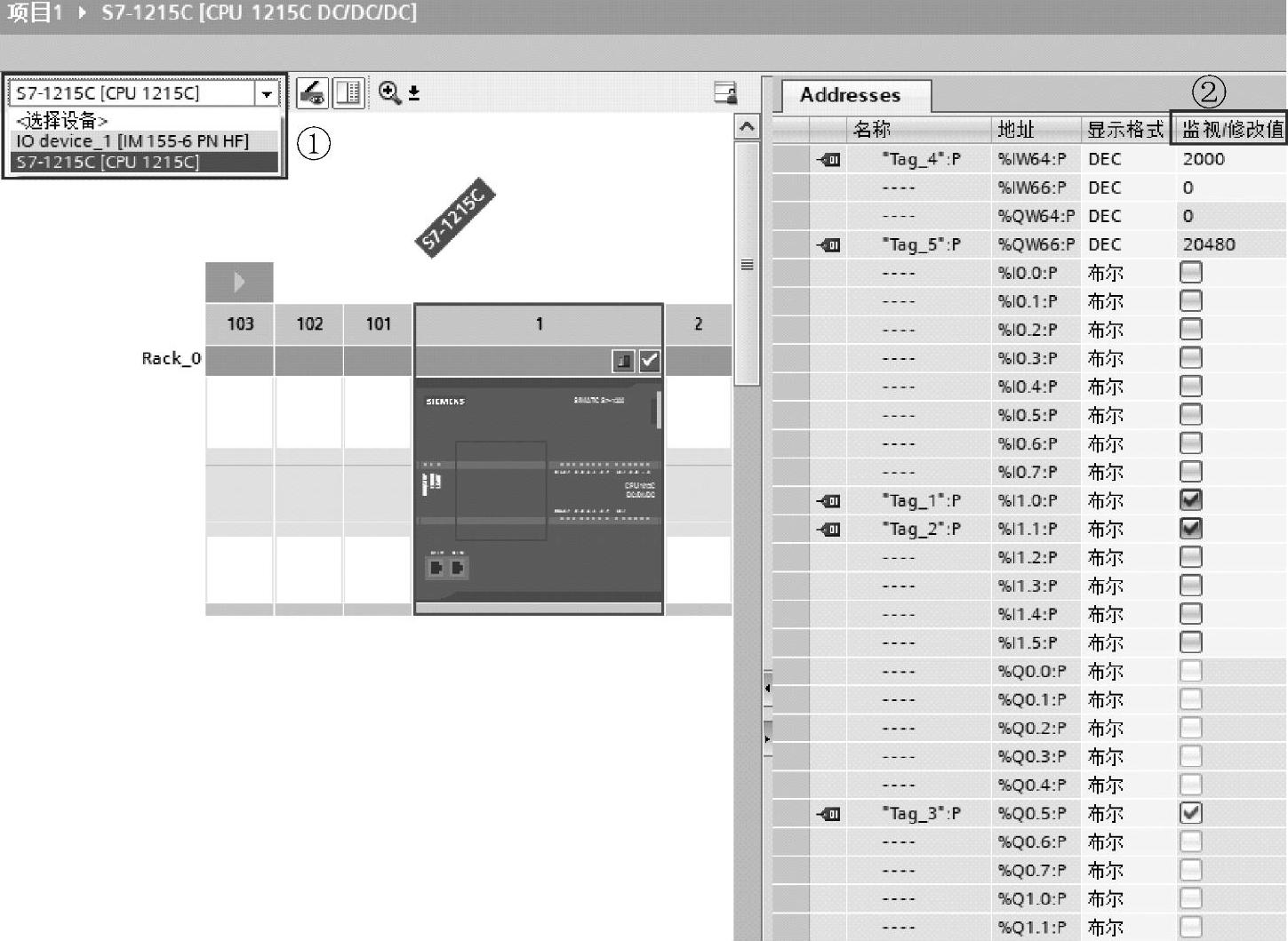The width and height of the screenshot is (1288, 941).
Task: Click the 地址 column header
Action: click(1036, 130)
